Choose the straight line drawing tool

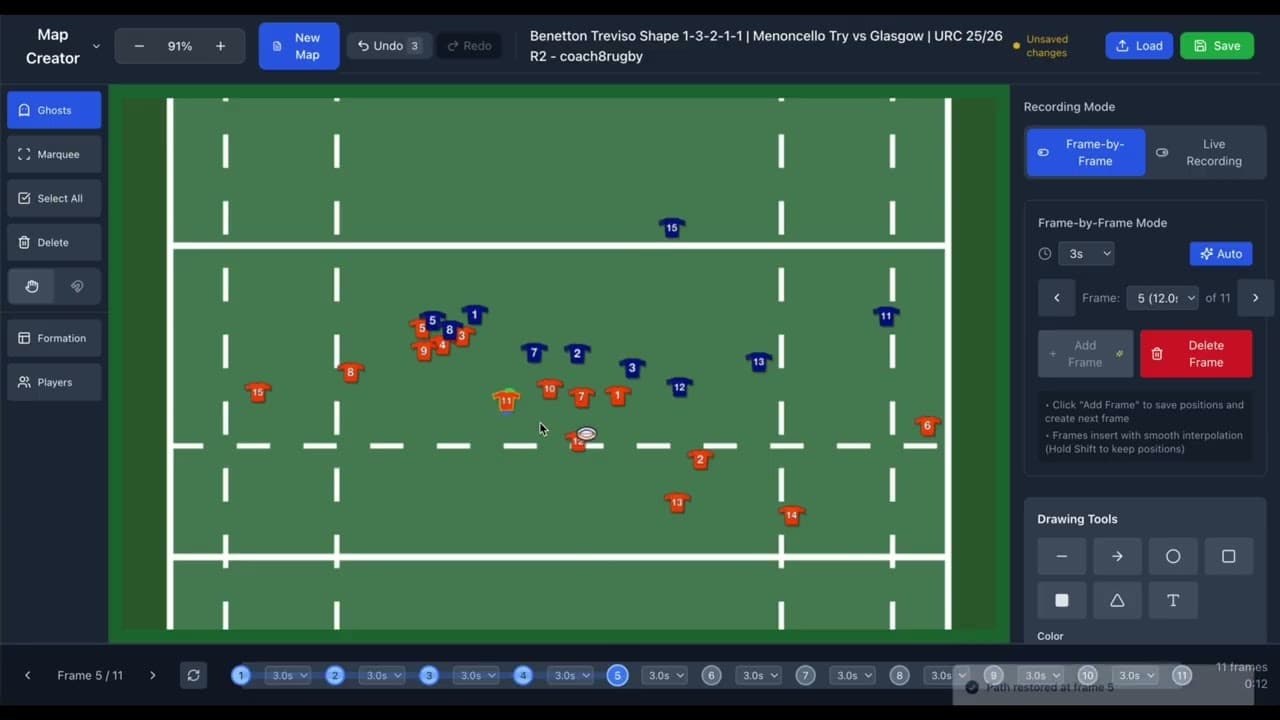click(1062, 557)
